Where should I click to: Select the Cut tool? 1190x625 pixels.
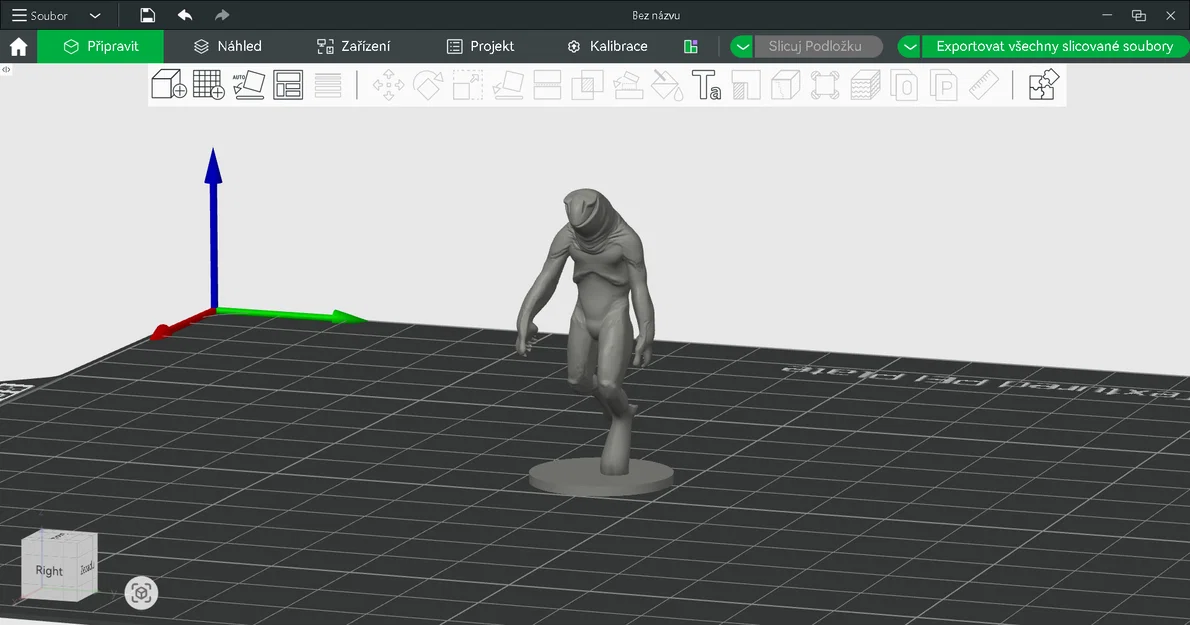tap(547, 85)
